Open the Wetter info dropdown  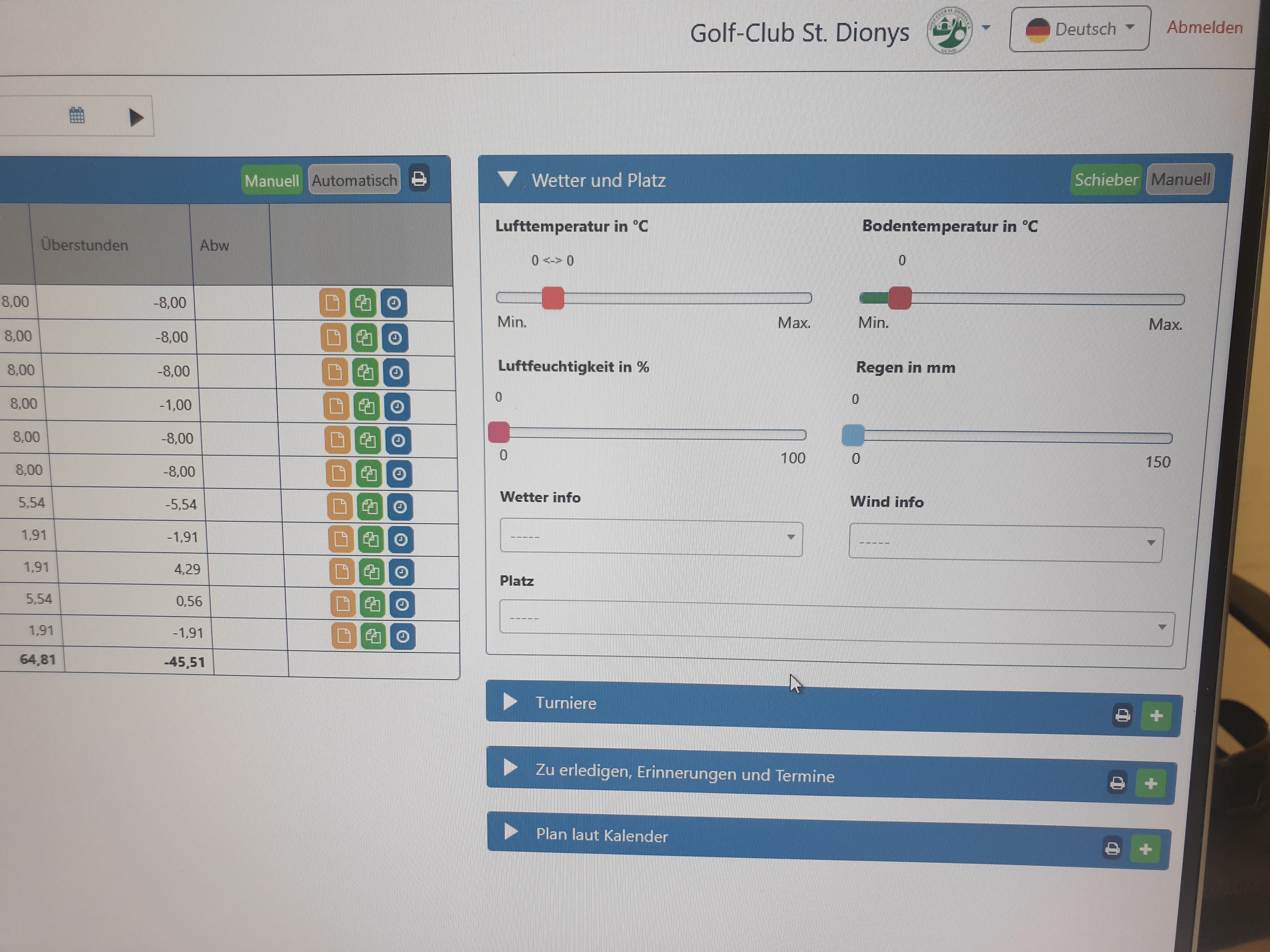[x=650, y=538]
